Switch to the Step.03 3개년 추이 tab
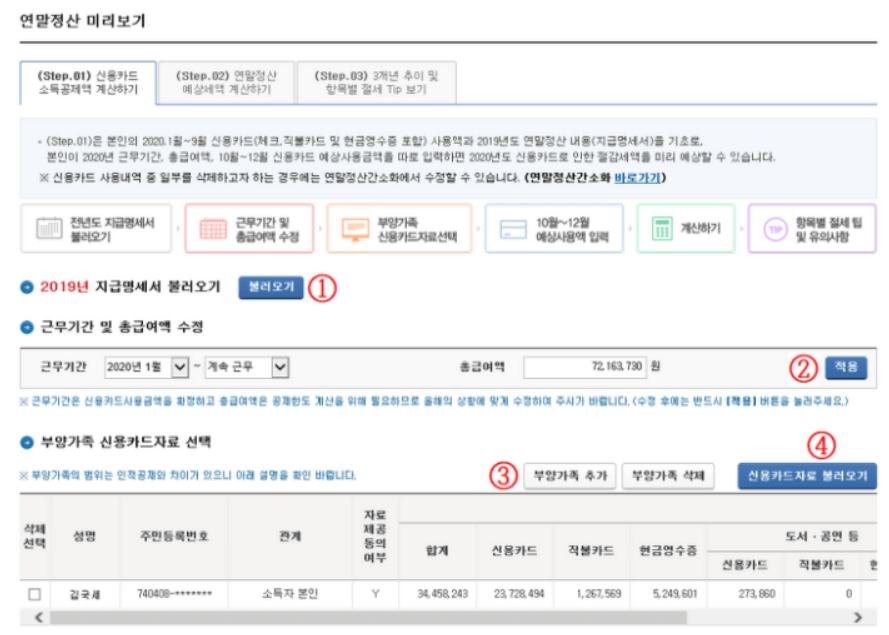 376,83
